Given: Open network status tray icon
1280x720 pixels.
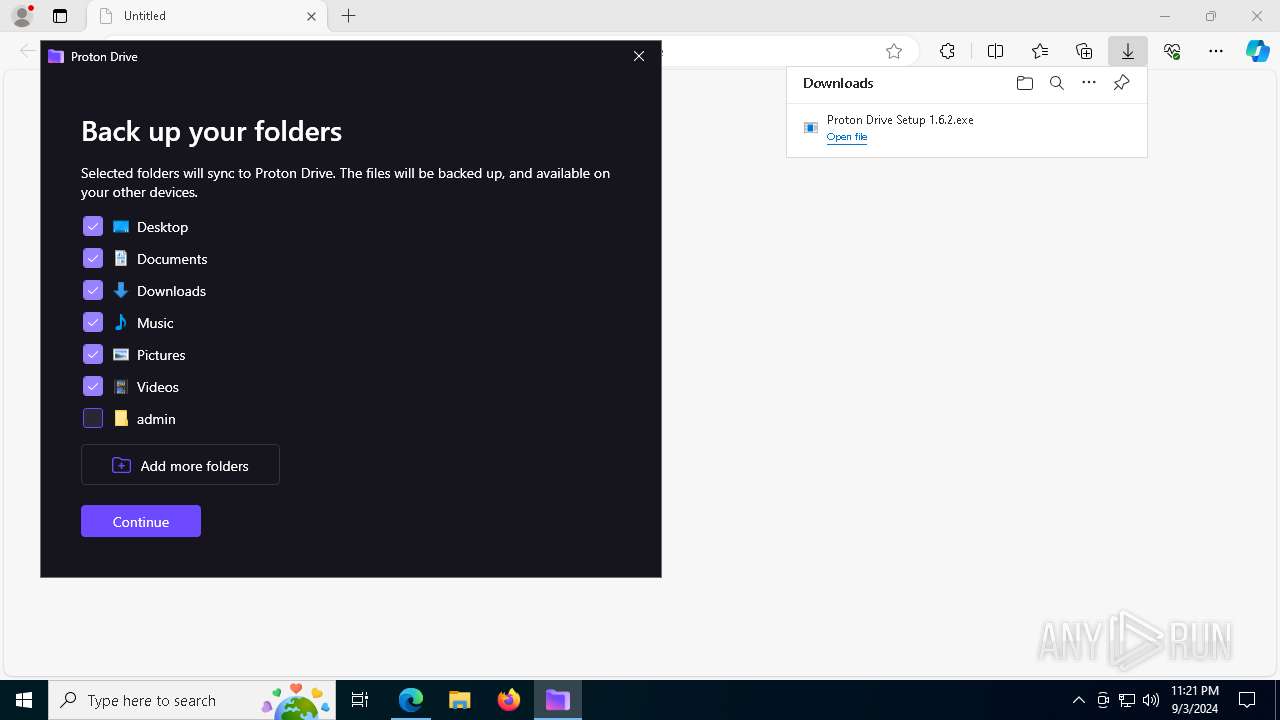Looking at the screenshot, I should [x=1126, y=700].
